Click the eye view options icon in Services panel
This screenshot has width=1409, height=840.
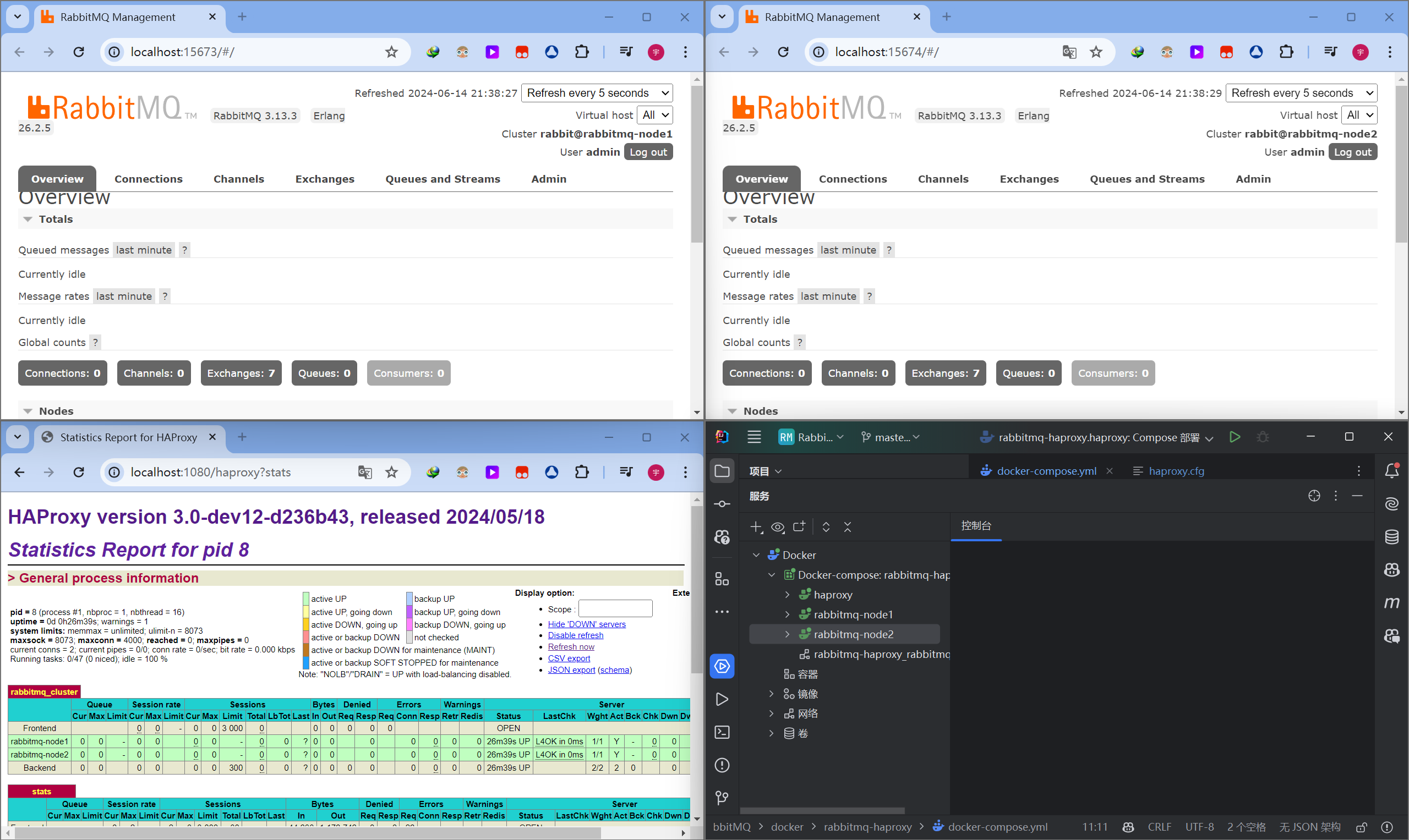[778, 527]
